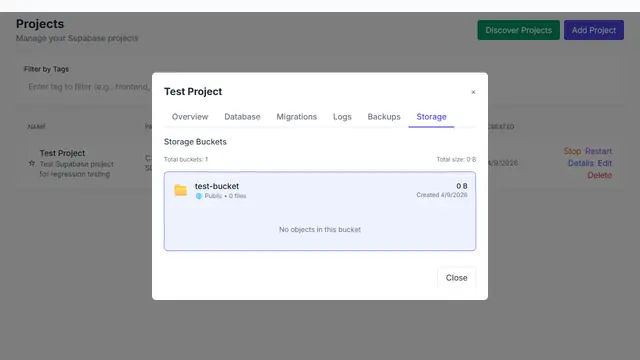Click 'Created 4/9/2026' in bucket card
Image resolution: width=640 pixels, height=360 pixels.
442,195
